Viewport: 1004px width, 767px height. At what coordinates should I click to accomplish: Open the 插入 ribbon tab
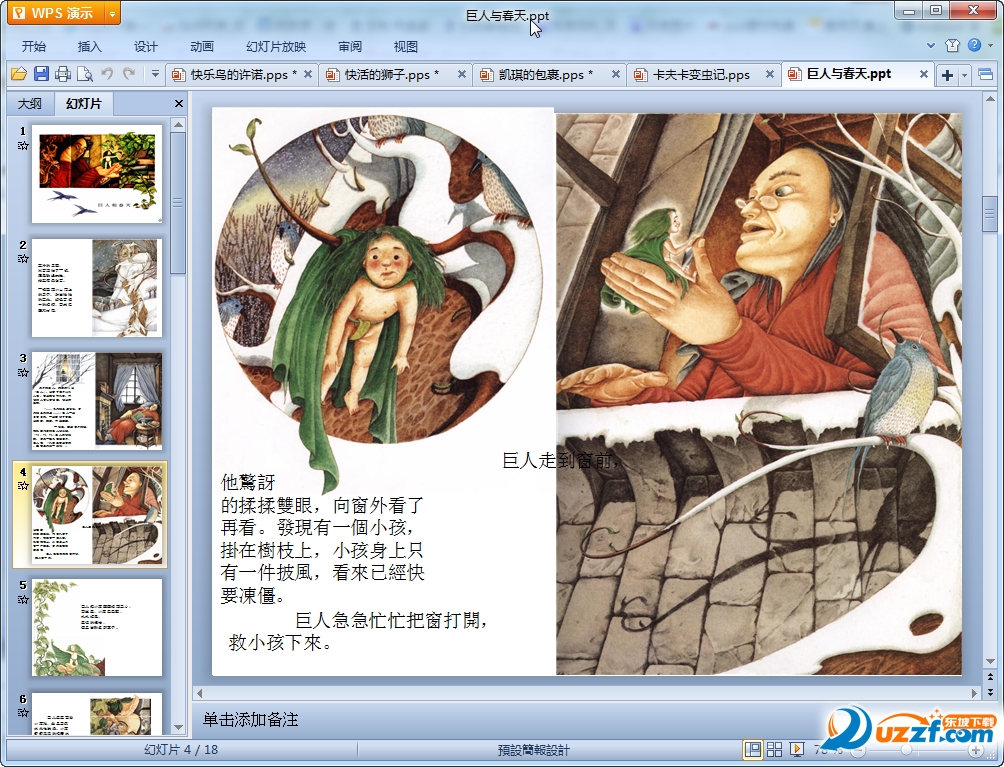pyautogui.click(x=89, y=47)
